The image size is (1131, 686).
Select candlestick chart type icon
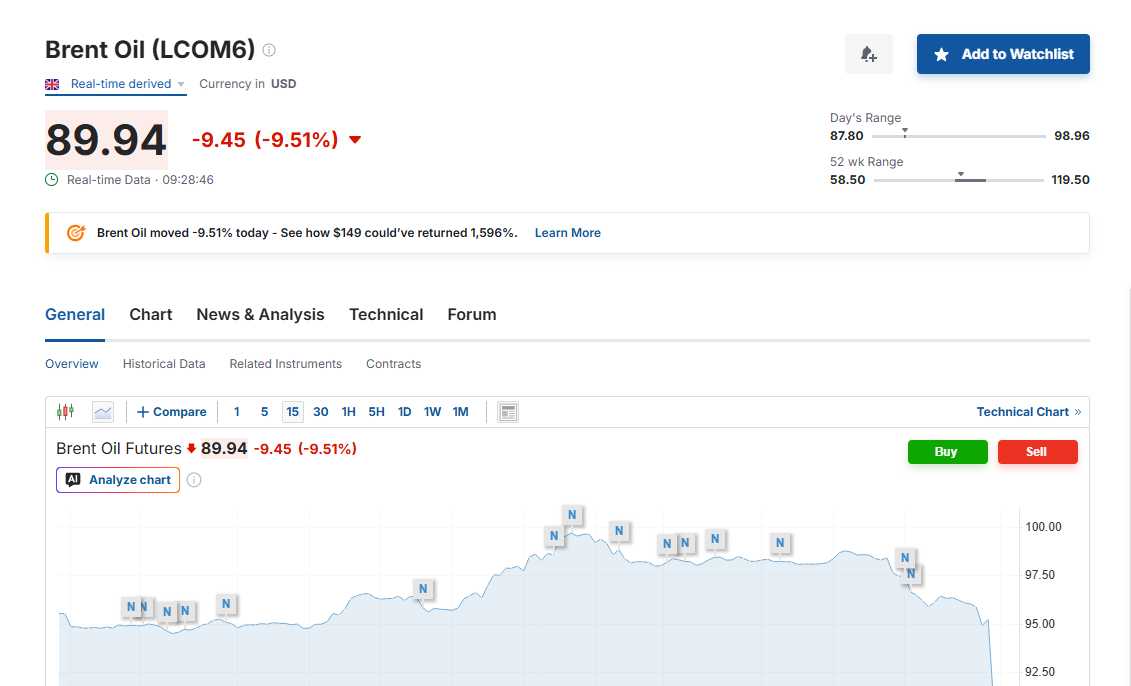tap(65, 412)
